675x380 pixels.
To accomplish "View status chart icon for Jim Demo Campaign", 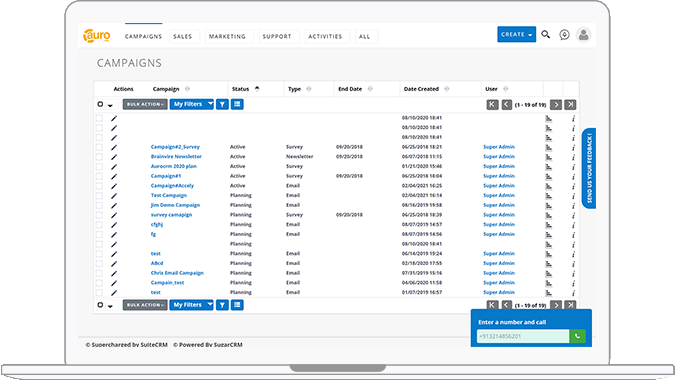I will tap(548, 206).
